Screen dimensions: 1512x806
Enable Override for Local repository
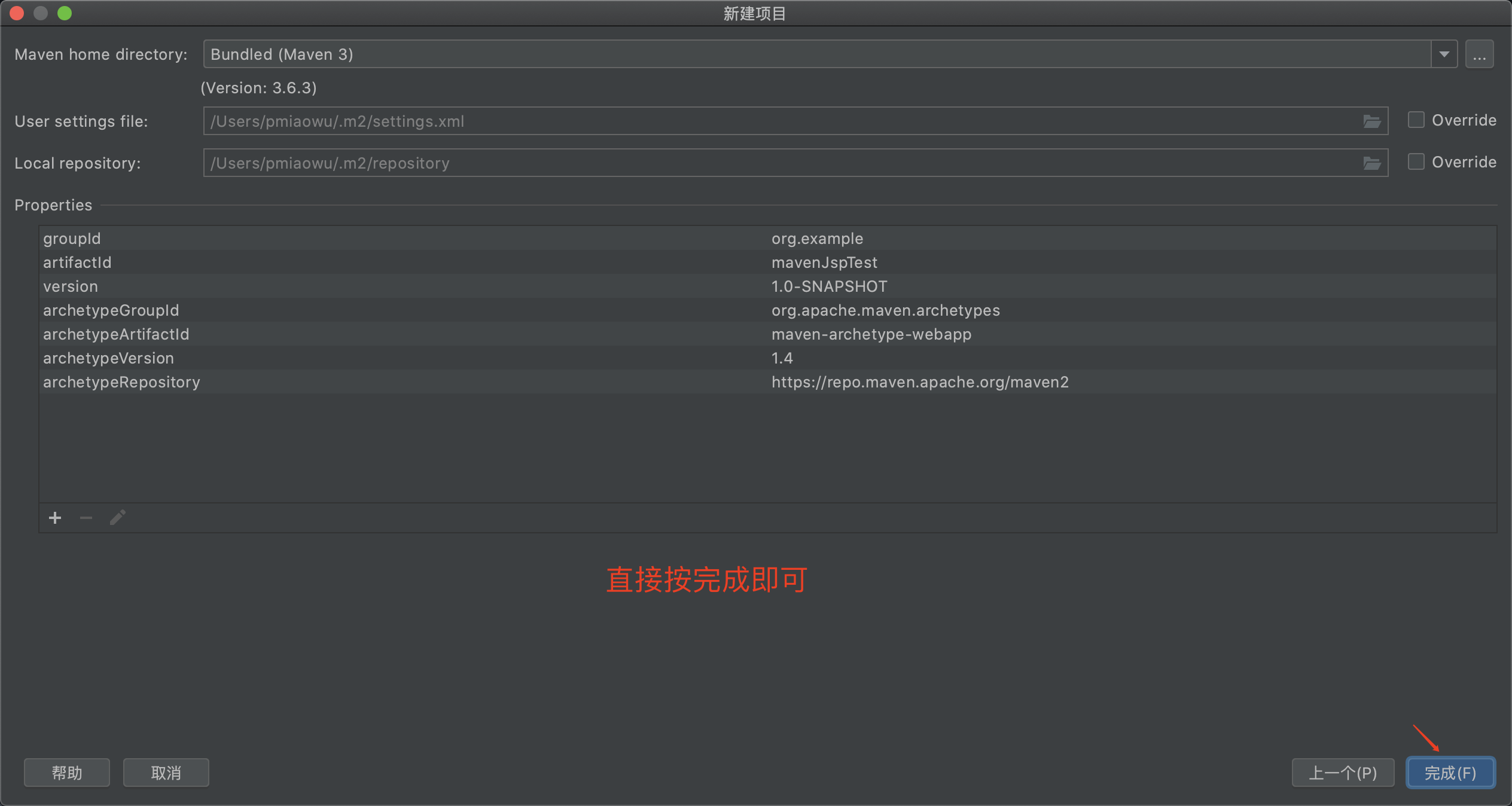[x=1416, y=162]
